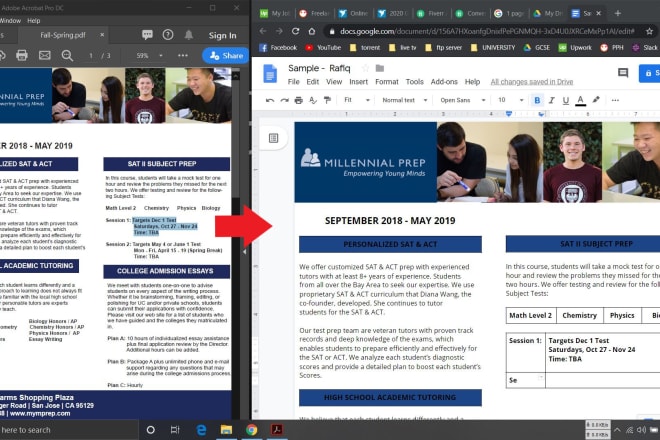Open the Help menu in Acrobat
660x440 pixels.
pos(34,21)
